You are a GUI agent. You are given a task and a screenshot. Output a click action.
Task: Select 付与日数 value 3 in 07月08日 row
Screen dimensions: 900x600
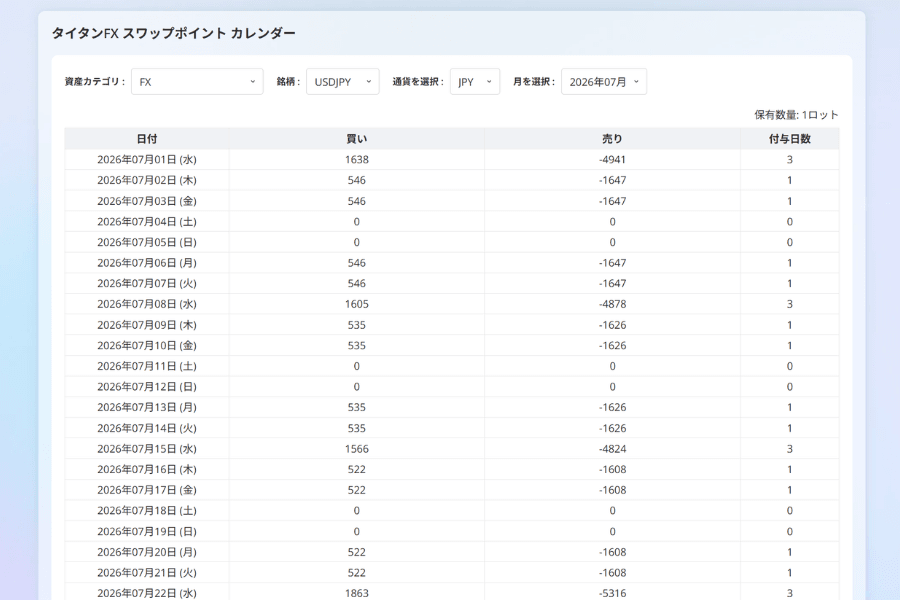click(790, 304)
